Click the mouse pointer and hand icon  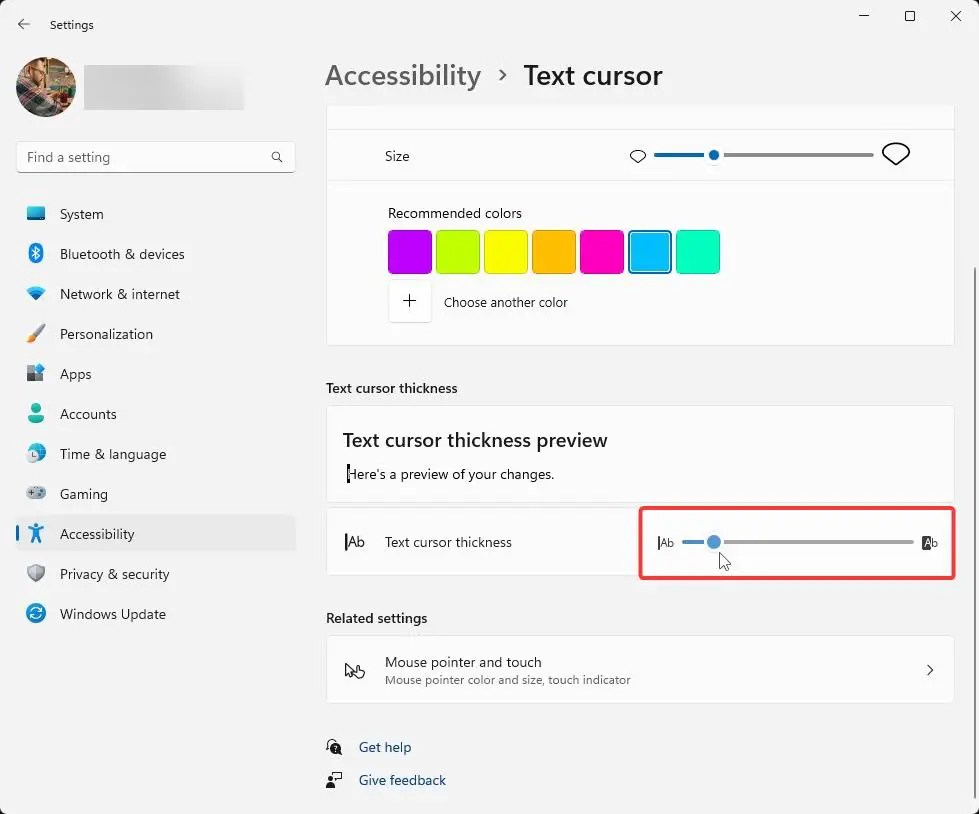click(x=355, y=670)
